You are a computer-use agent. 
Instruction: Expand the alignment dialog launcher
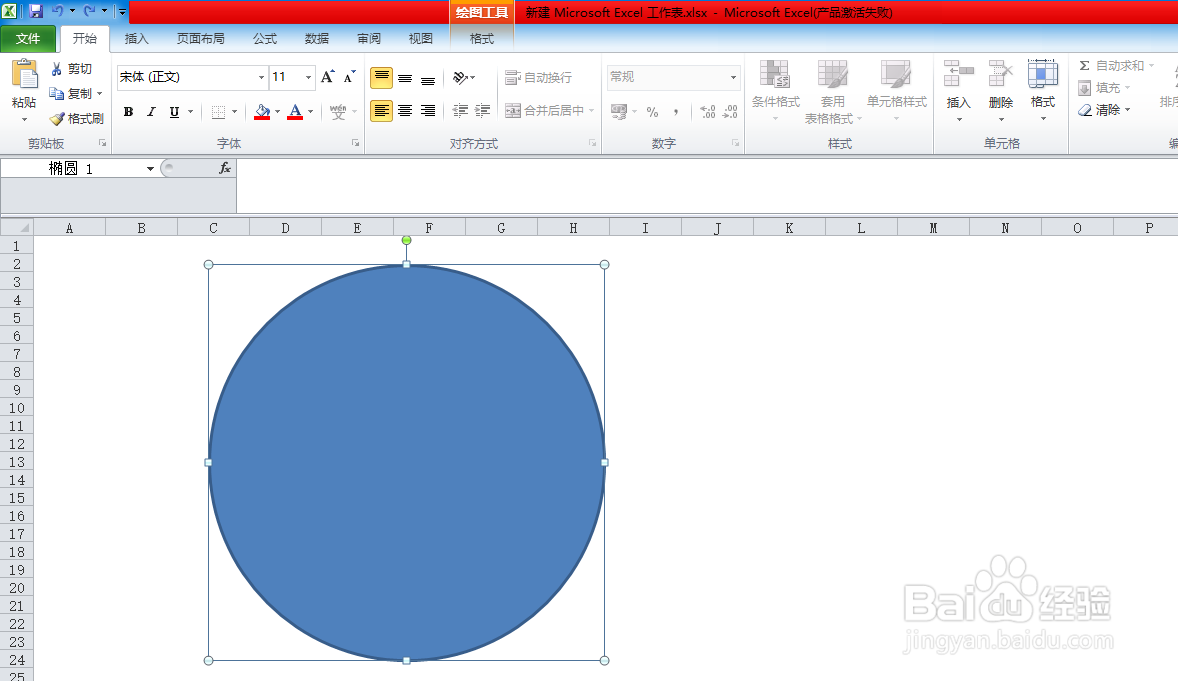[x=593, y=143]
